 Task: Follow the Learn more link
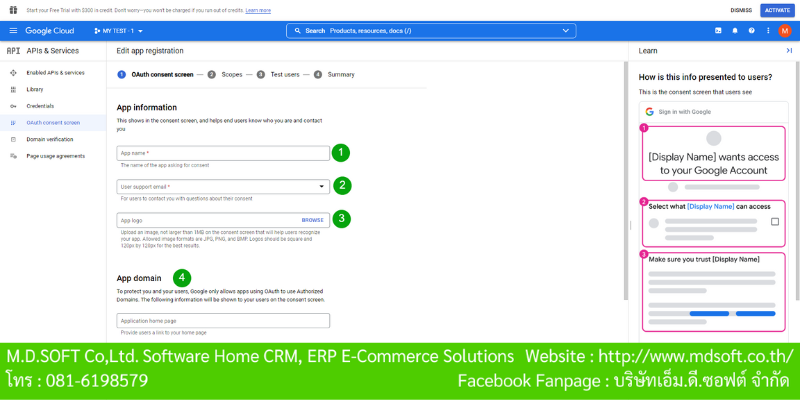[x=258, y=10]
